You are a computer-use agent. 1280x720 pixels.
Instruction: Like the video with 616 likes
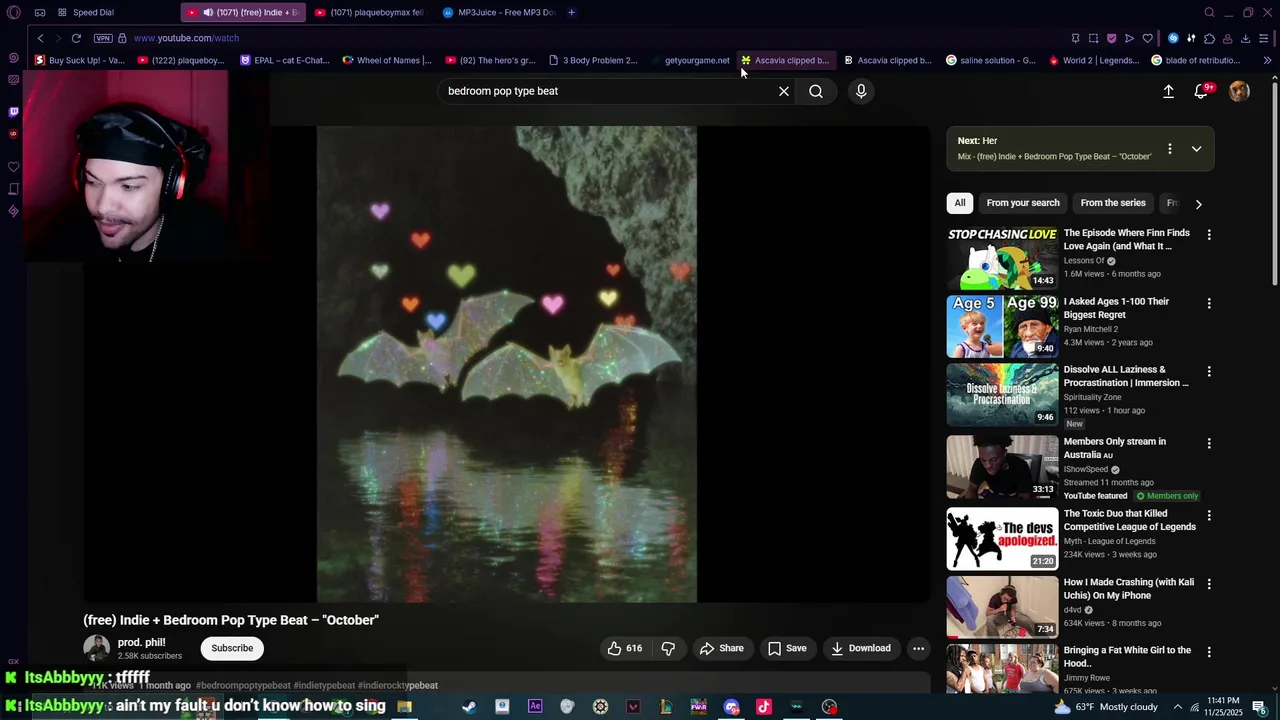click(625, 648)
